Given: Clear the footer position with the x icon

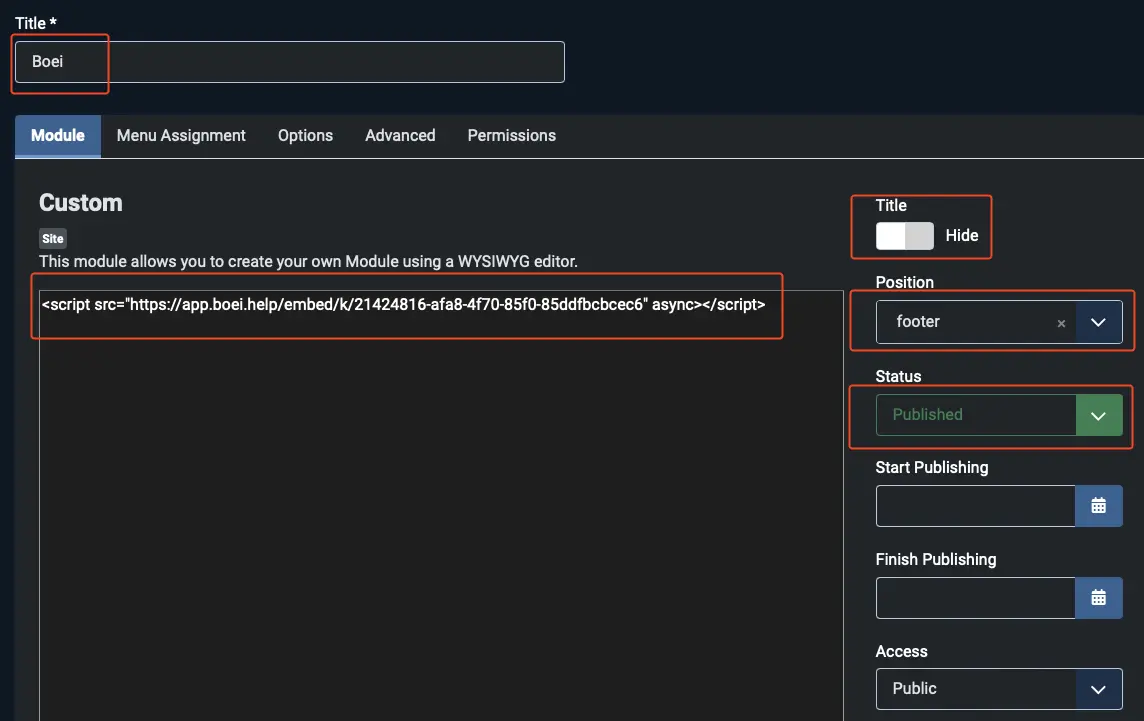Looking at the screenshot, I should [x=1061, y=323].
